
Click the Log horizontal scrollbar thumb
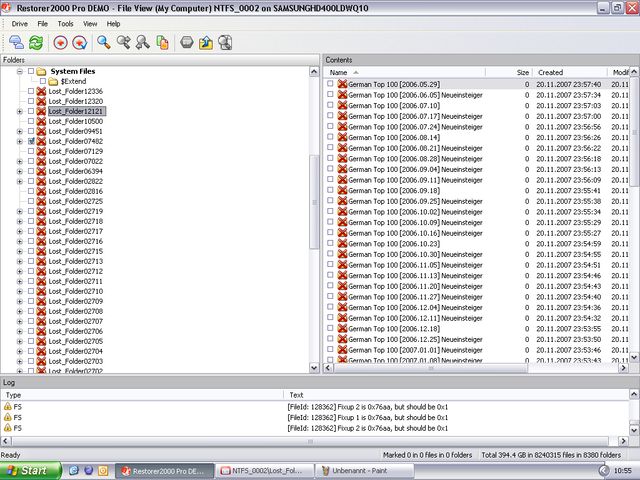tap(310, 441)
